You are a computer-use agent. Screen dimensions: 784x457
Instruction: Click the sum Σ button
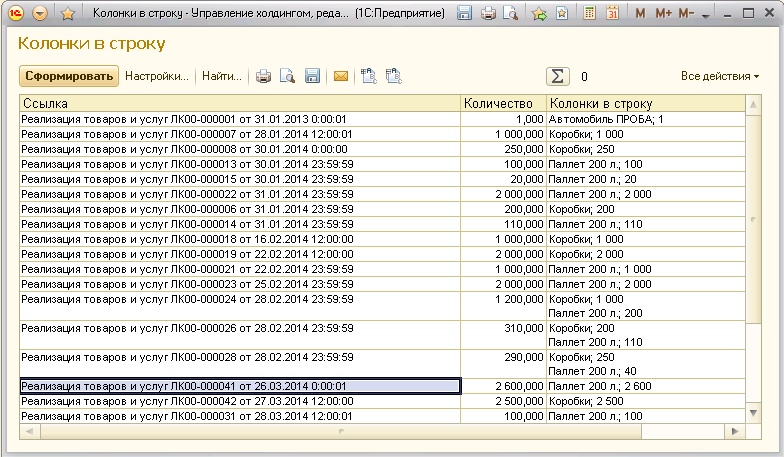pyautogui.click(x=557, y=76)
